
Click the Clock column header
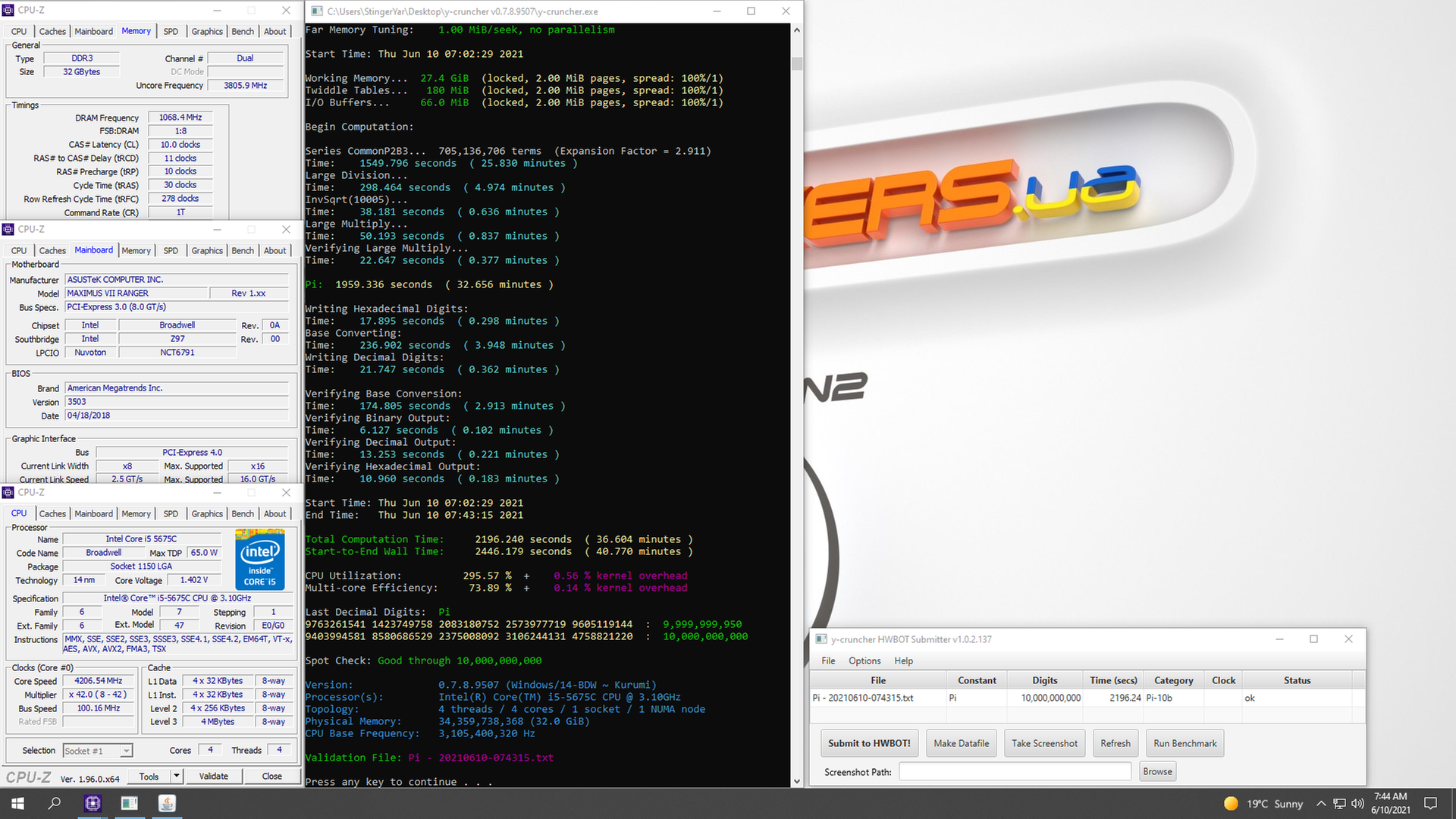pyautogui.click(x=1223, y=680)
